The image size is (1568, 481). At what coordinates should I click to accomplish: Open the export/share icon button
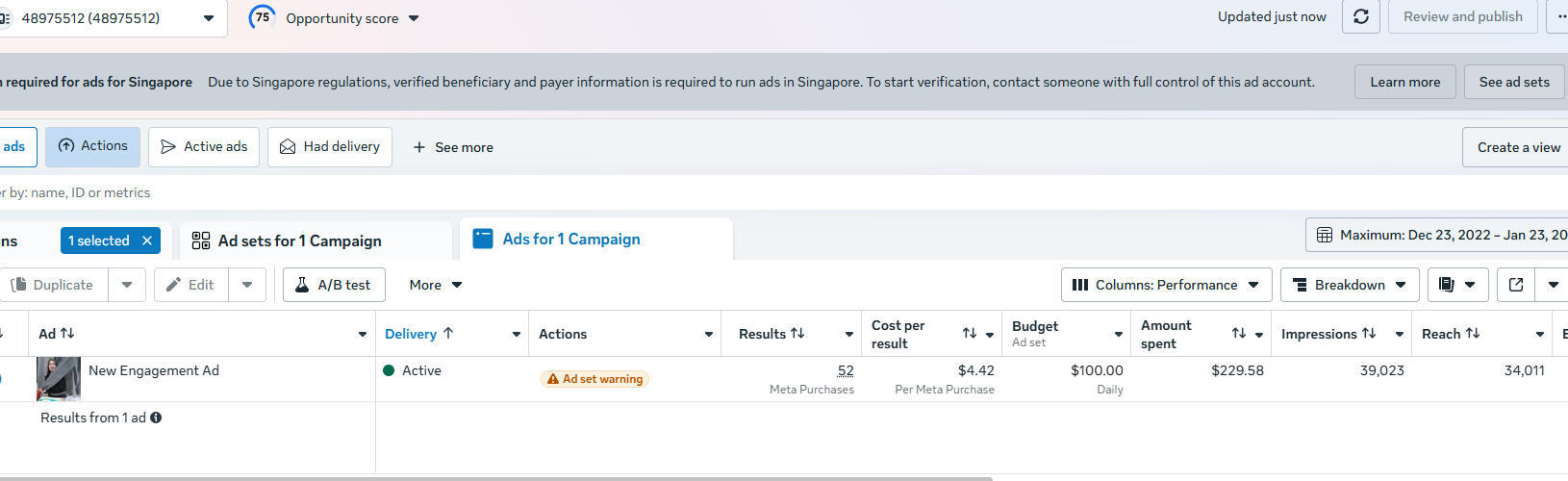coord(1516,285)
